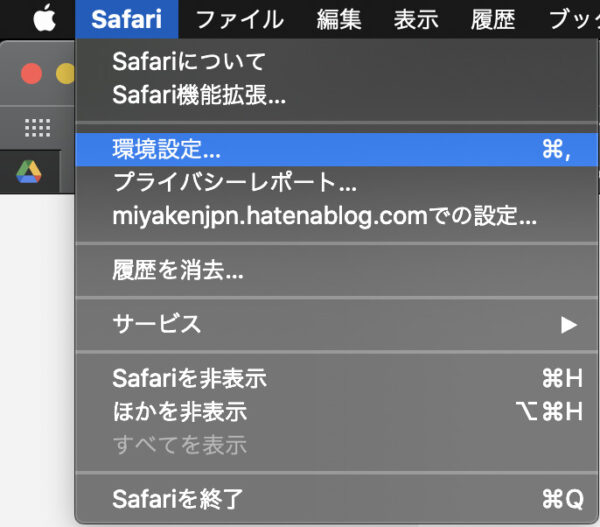Image resolution: width=600 pixels, height=527 pixels.
Task: Open miyakenjpn.hatenablog.comでの設定...
Action: 325,216
